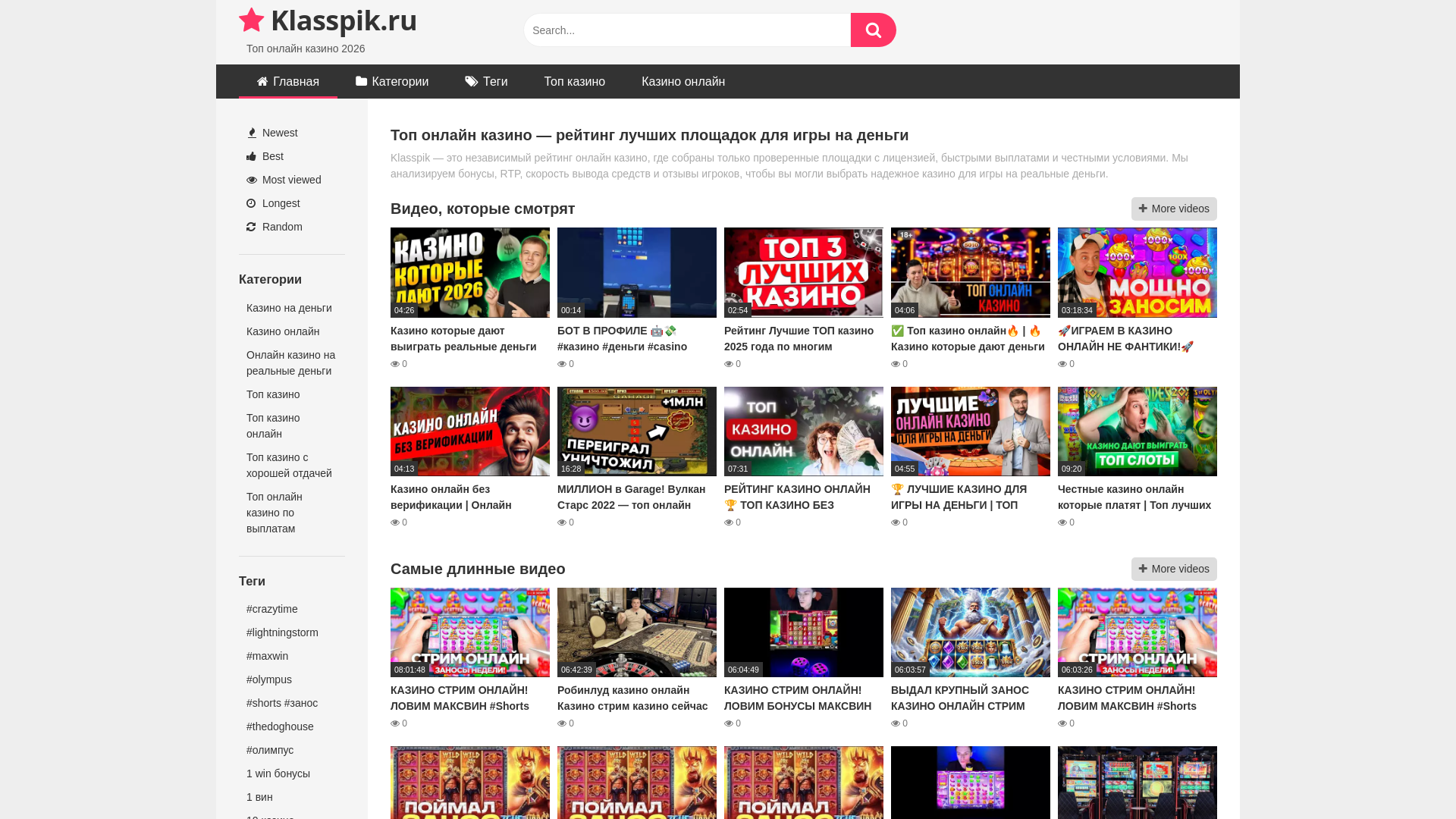Screen dimensions: 1456x819
Task: Open title МИЛЛИОН в Garage! Вулкан Старс
Action: tap(631, 497)
